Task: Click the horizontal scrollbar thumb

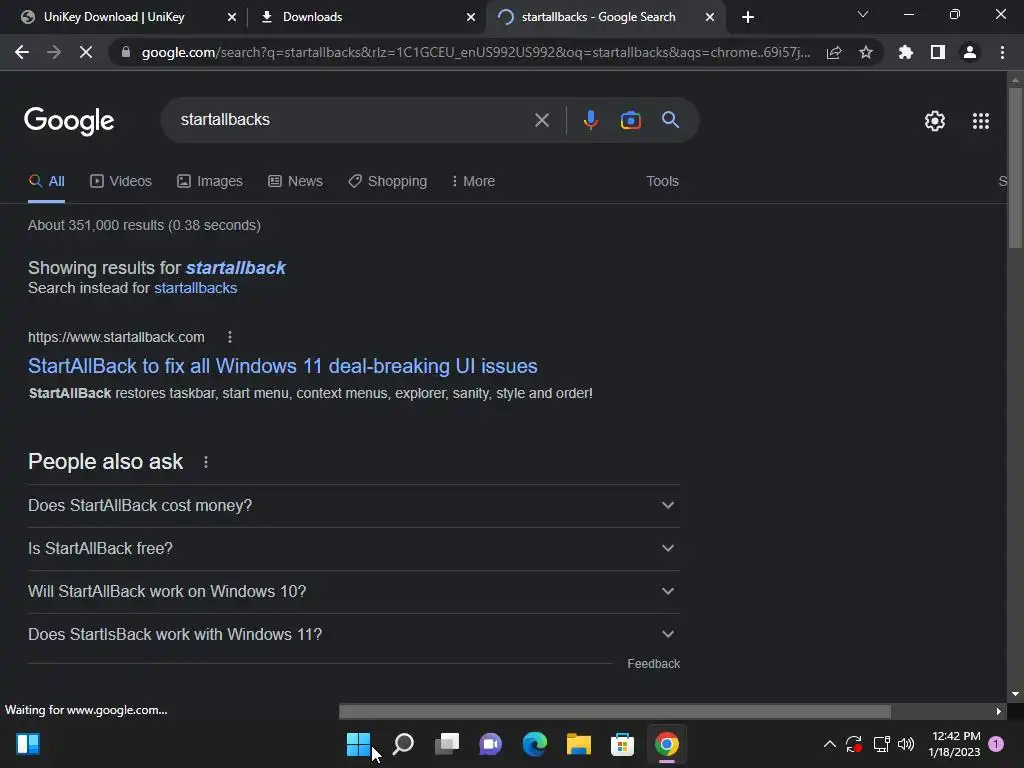Action: click(x=615, y=711)
